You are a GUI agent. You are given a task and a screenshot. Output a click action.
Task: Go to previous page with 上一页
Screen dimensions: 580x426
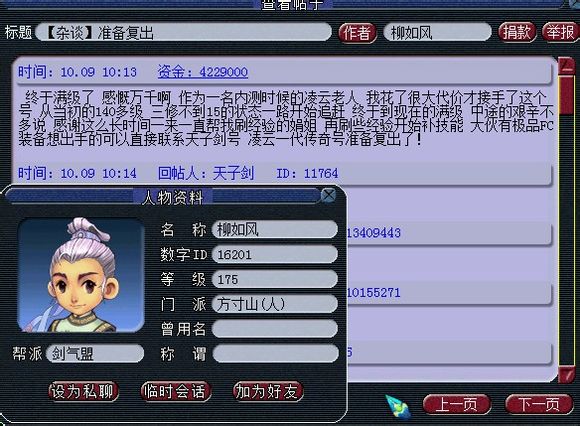(x=457, y=405)
